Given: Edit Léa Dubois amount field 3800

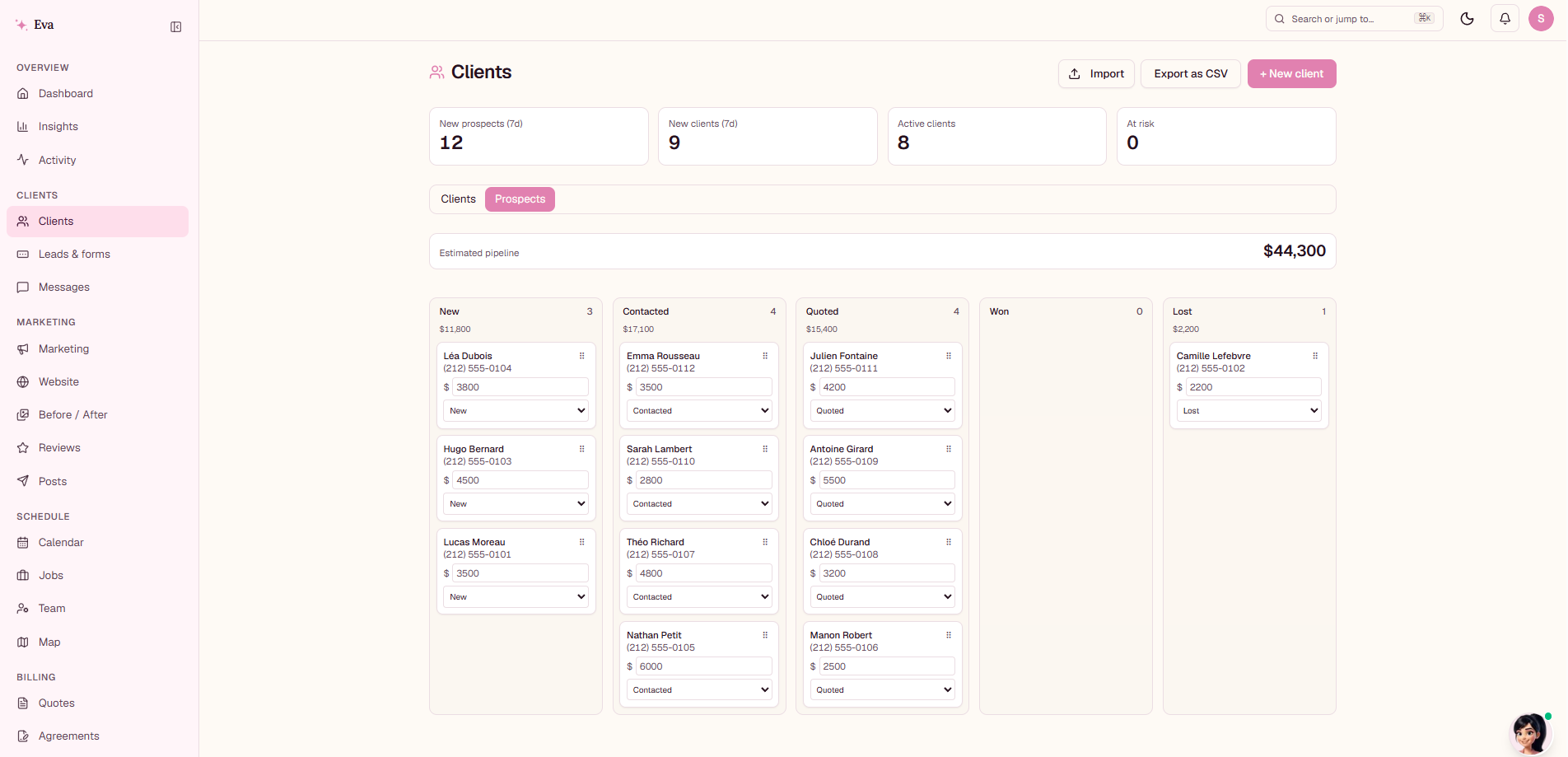Looking at the screenshot, I should pyautogui.click(x=520, y=387).
